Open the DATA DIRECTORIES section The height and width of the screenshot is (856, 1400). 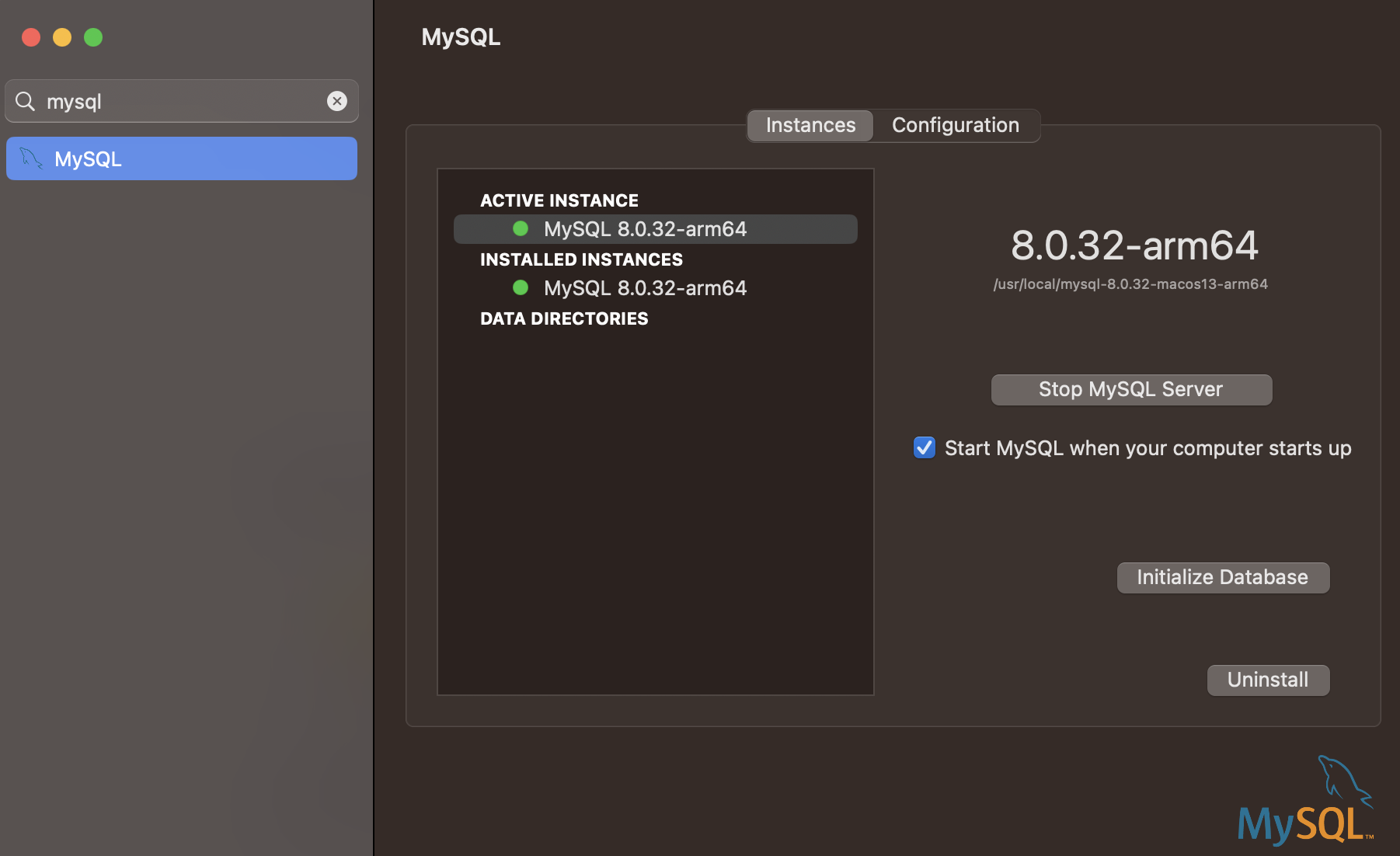[564, 318]
